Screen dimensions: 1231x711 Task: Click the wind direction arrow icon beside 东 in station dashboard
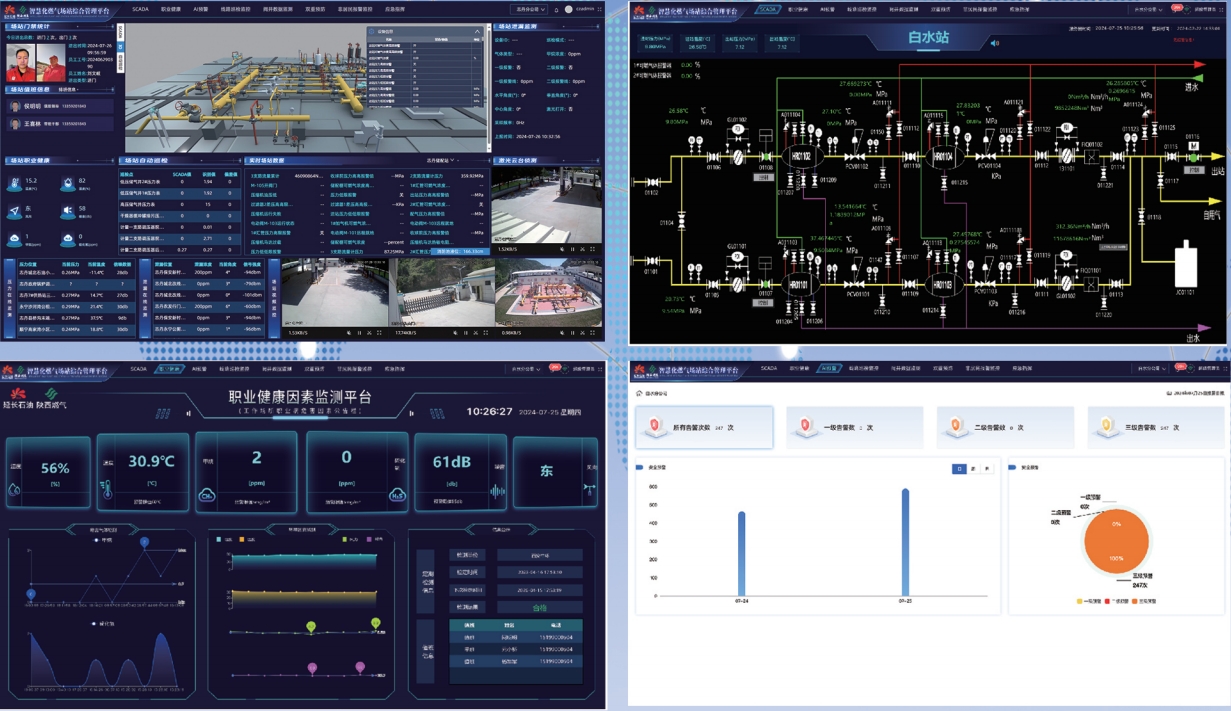click(15, 212)
